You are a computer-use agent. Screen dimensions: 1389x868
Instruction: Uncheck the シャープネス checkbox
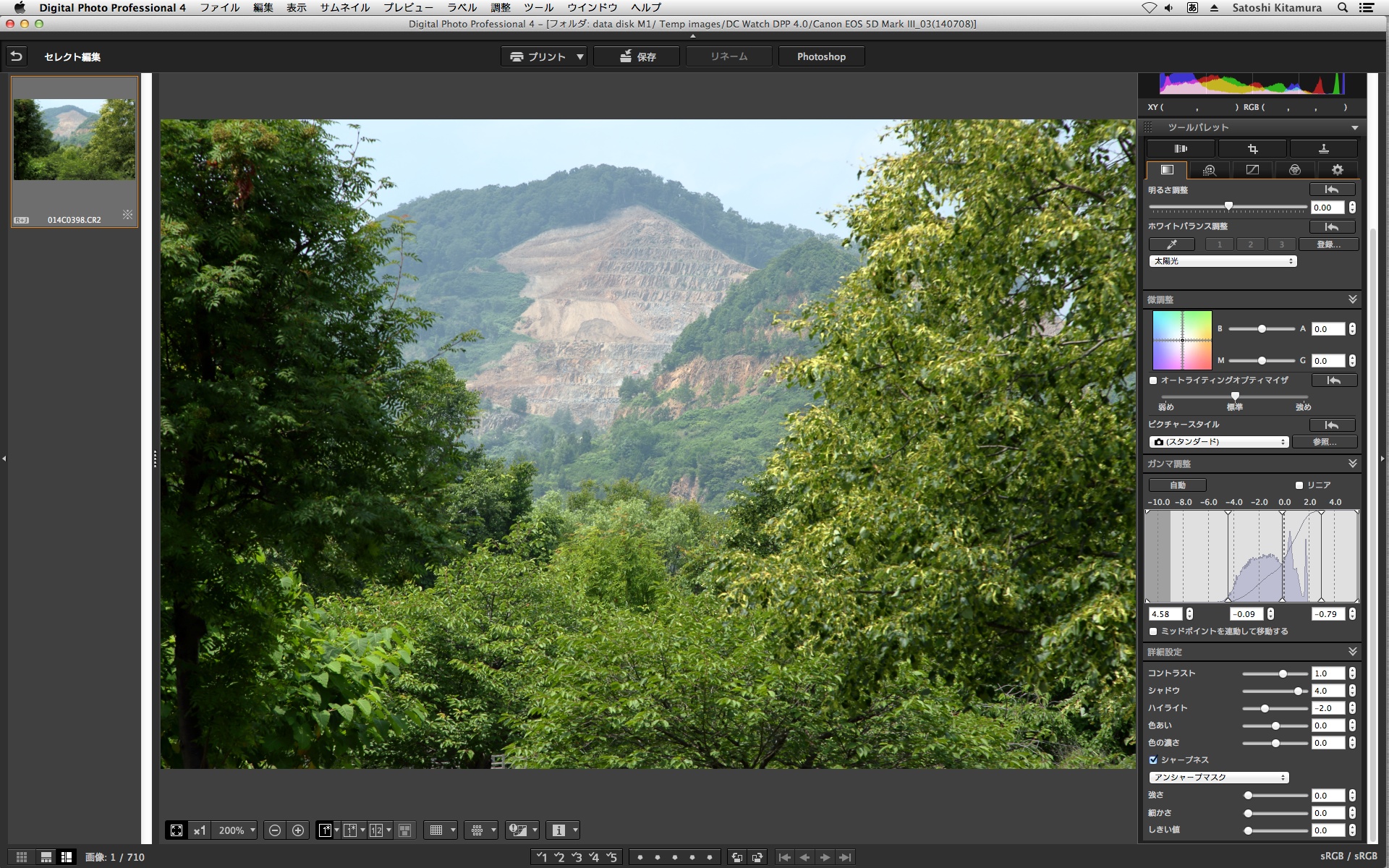1153,760
